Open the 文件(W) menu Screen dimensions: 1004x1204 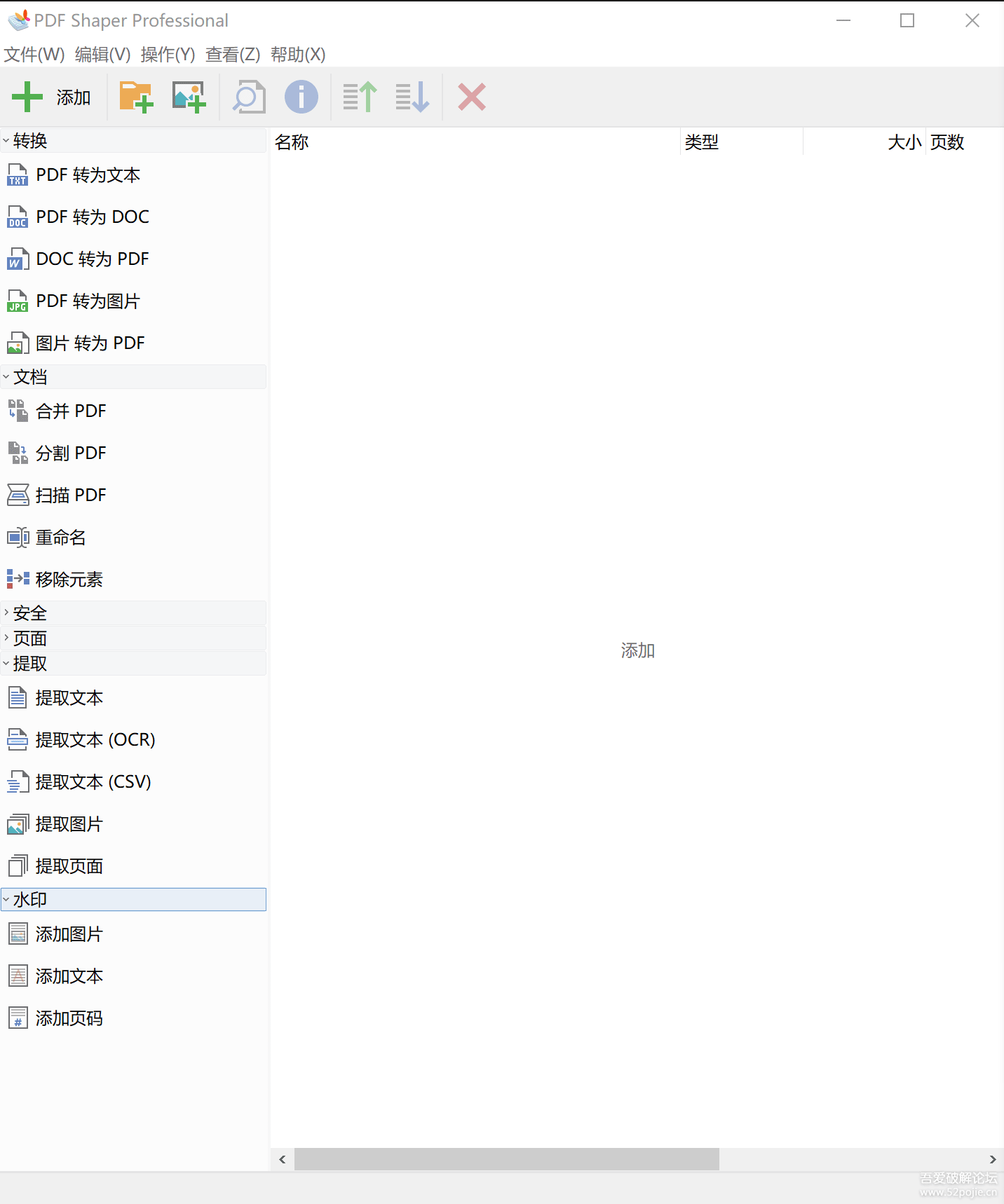(x=34, y=54)
